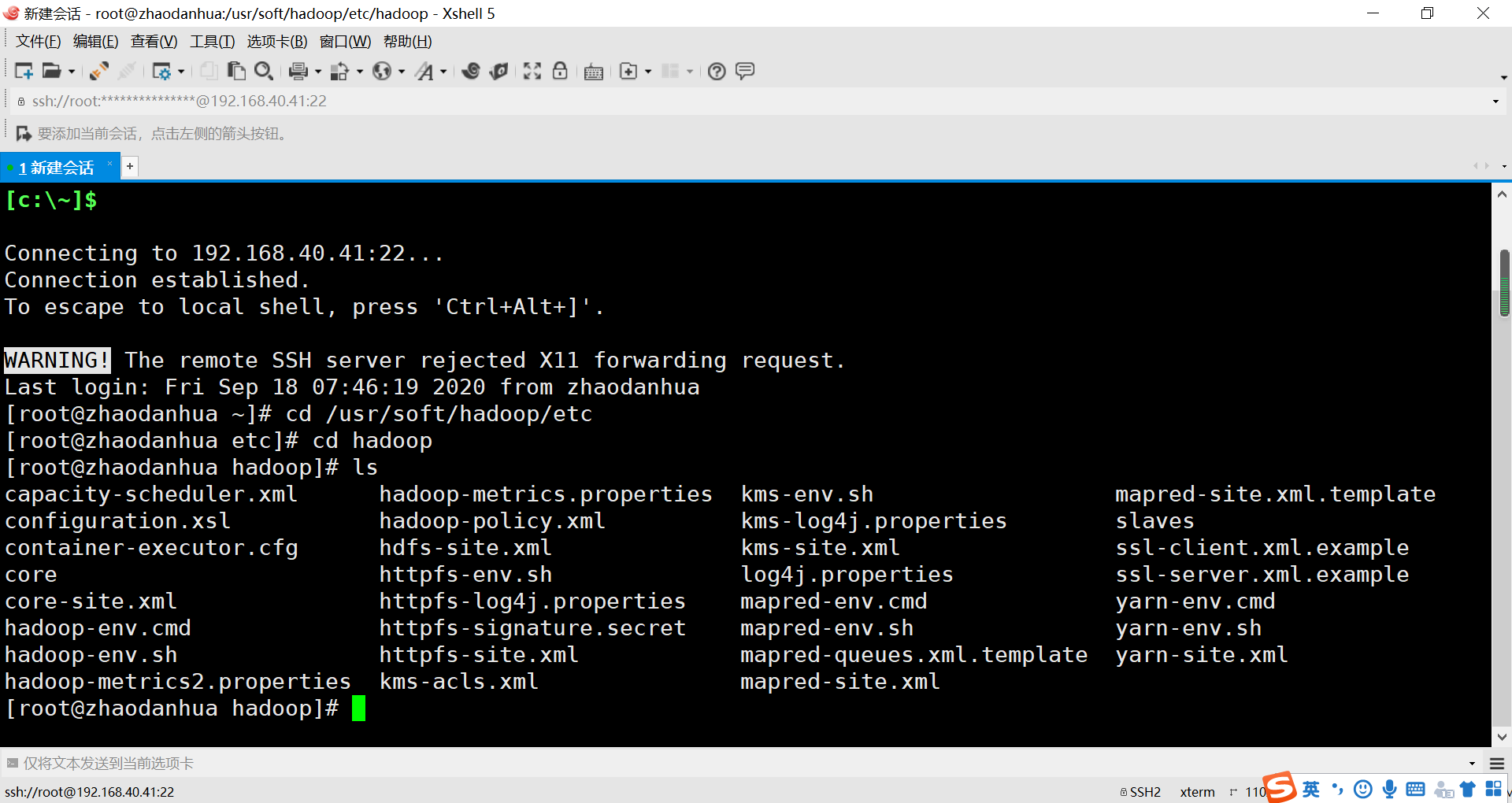The image size is (1512, 803).
Task: Switch to full screen mode icon
Action: pyautogui.click(x=532, y=71)
